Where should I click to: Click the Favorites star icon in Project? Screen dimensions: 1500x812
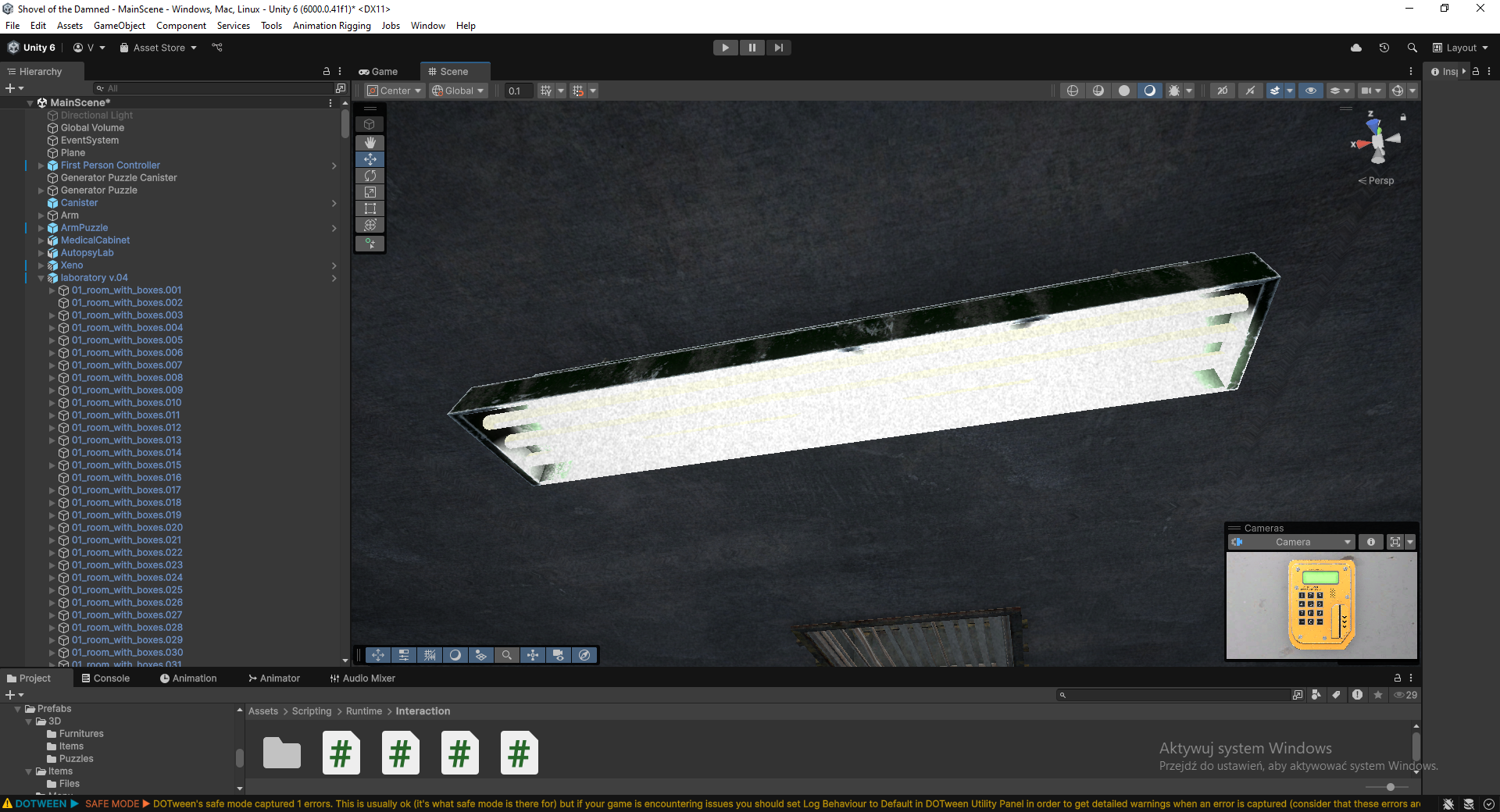point(1378,695)
